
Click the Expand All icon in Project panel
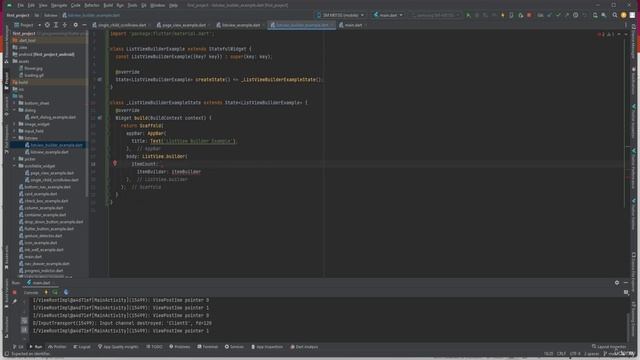(x=56, y=25)
